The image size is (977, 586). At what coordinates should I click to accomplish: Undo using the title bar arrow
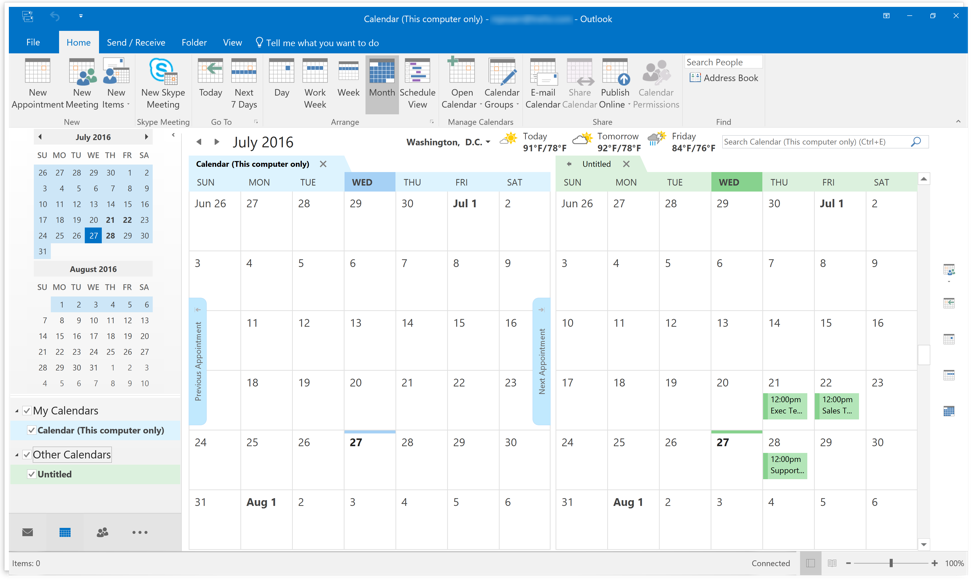coord(55,17)
